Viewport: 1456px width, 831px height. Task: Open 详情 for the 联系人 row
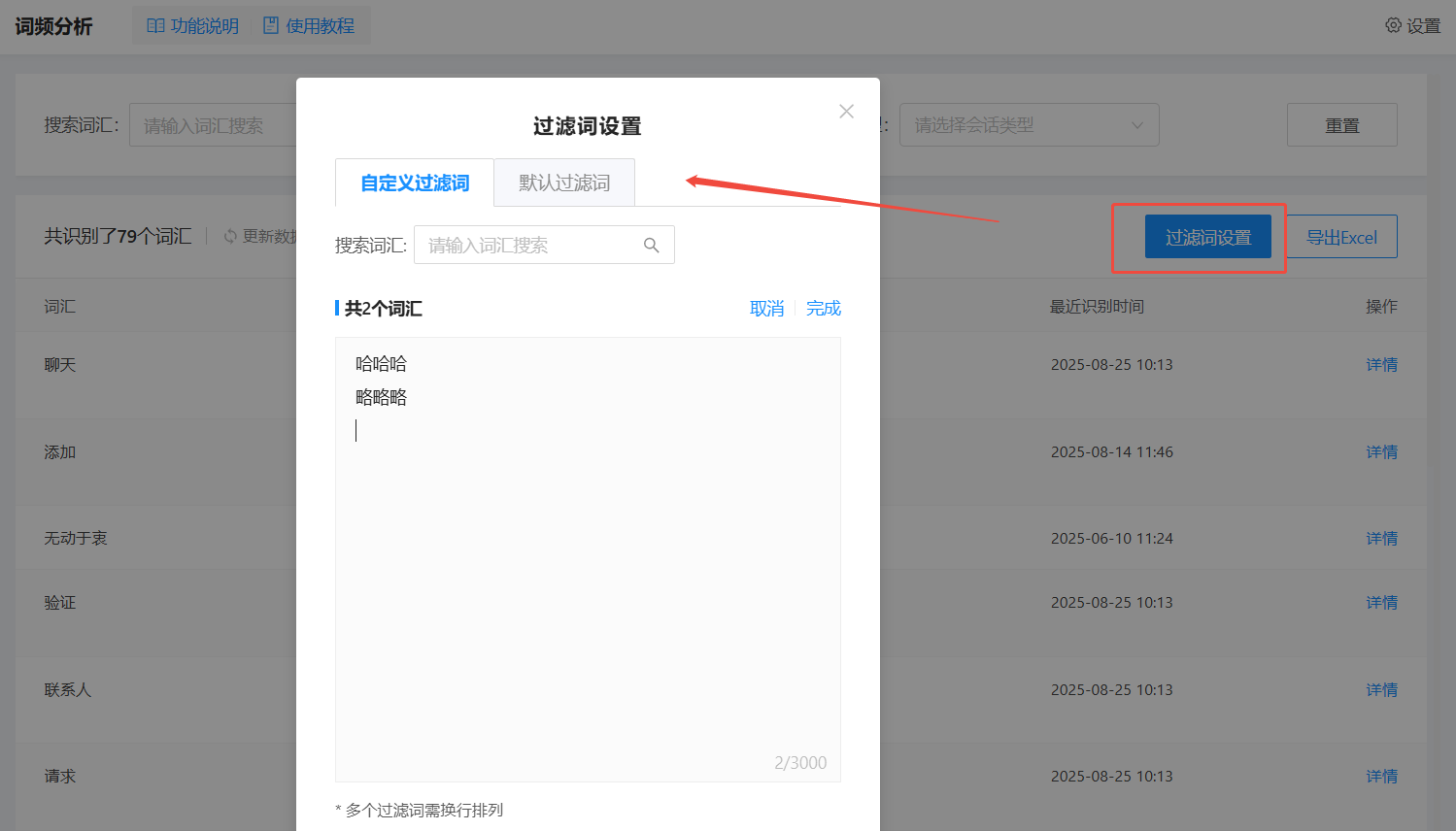[x=1381, y=690]
